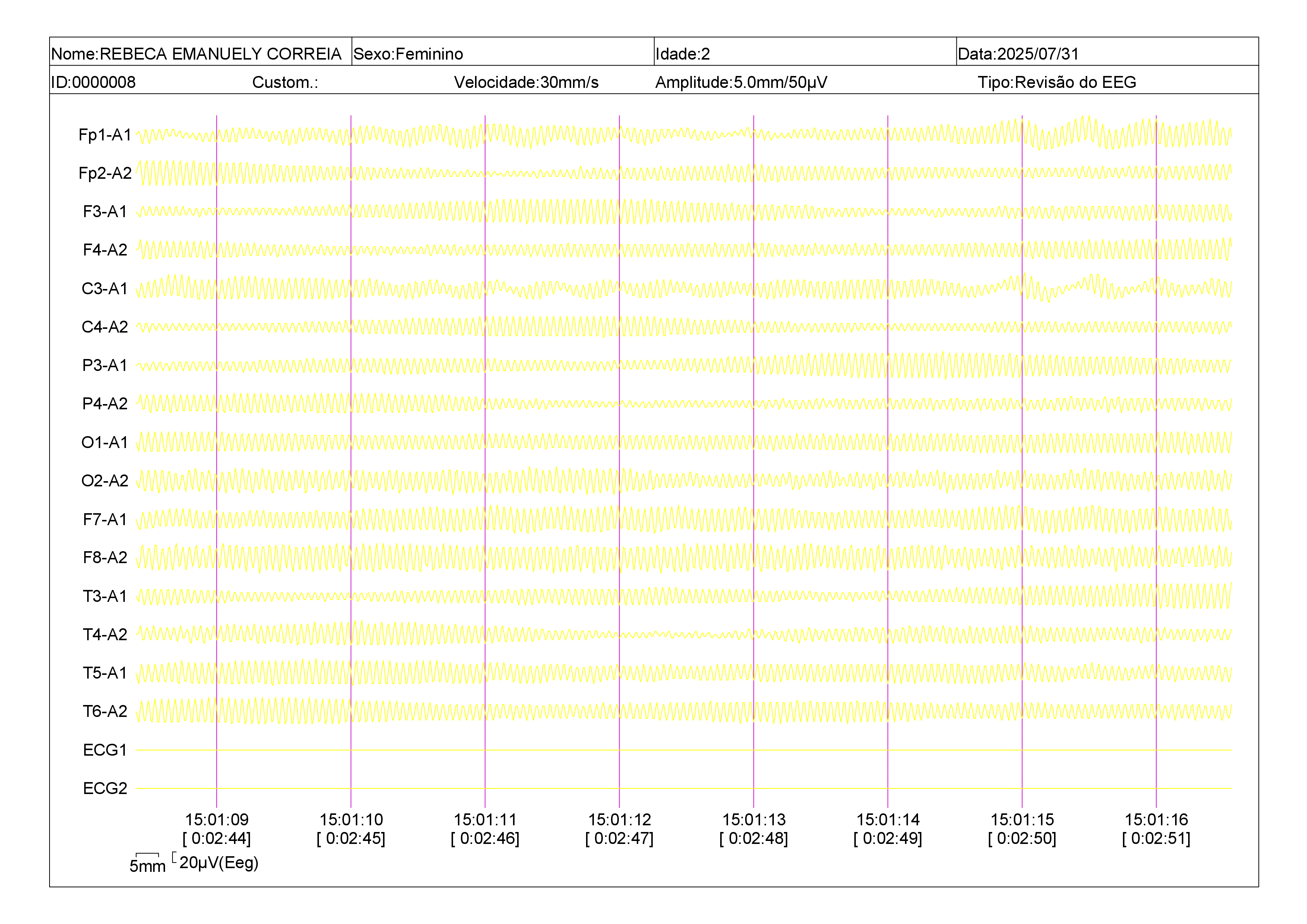Select the O2-A2 channel label
Screen dimensions: 1307x924
point(105,481)
